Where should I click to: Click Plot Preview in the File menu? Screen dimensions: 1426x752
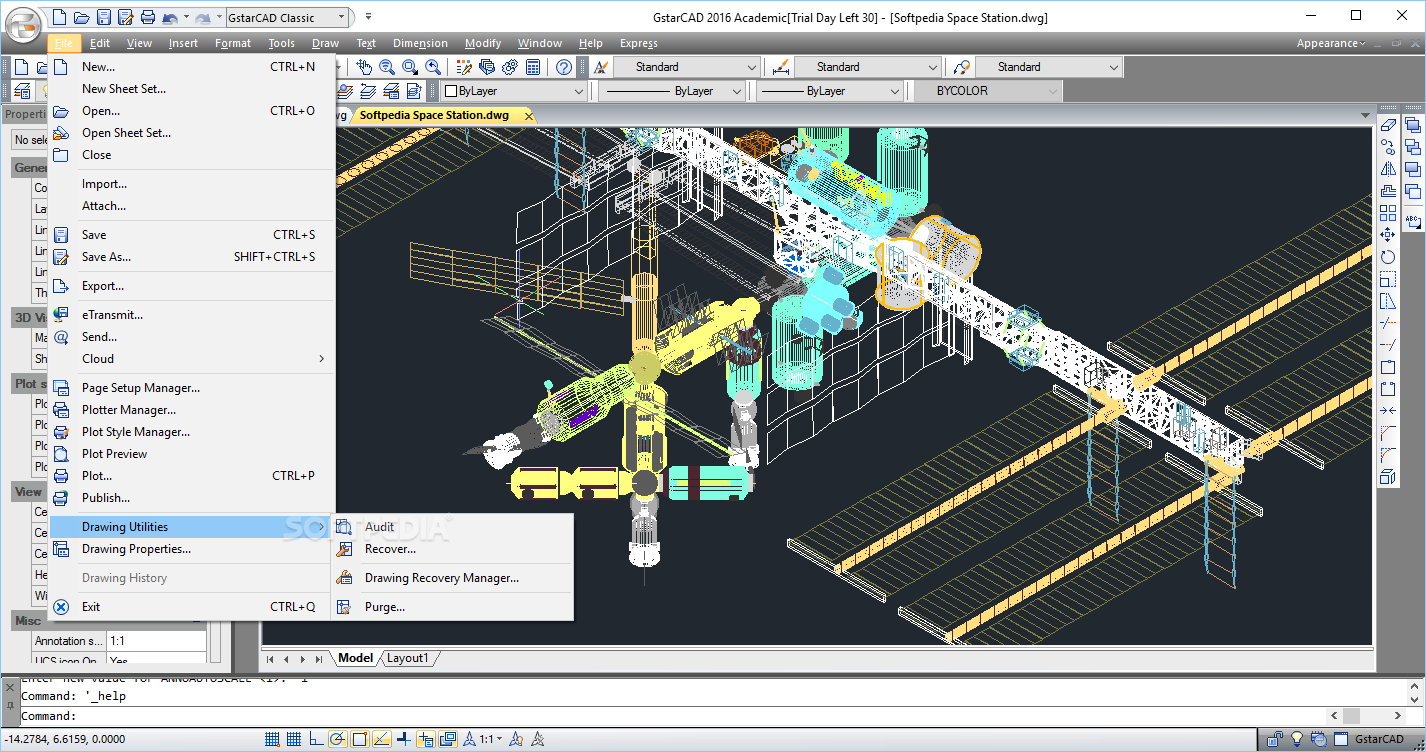coord(191,454)
